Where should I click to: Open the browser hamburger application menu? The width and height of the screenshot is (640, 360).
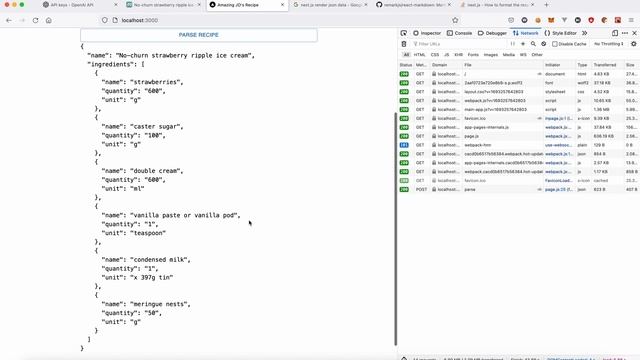tap(631, 20)
